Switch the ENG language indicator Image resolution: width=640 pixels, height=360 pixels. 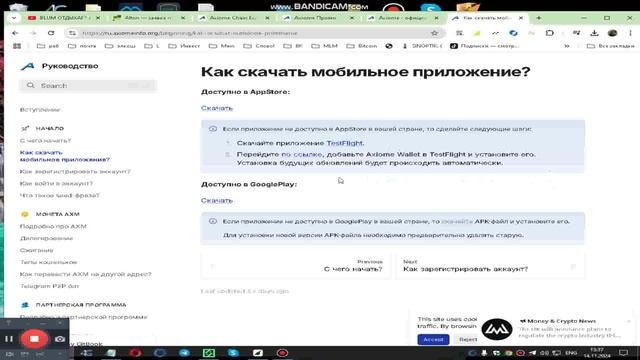point(571,353)
